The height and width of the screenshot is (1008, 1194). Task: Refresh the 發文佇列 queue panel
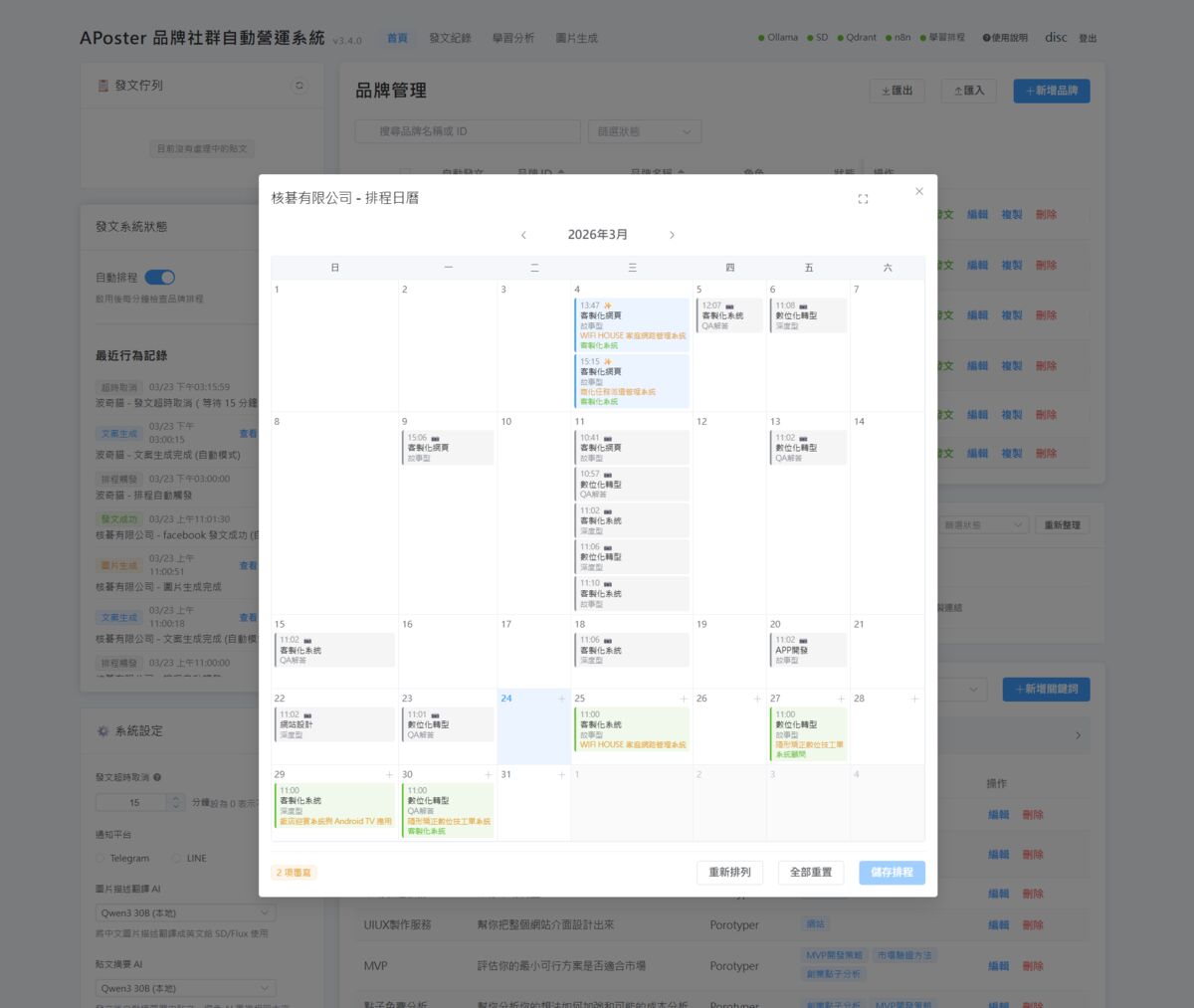(x=299, y=86)
